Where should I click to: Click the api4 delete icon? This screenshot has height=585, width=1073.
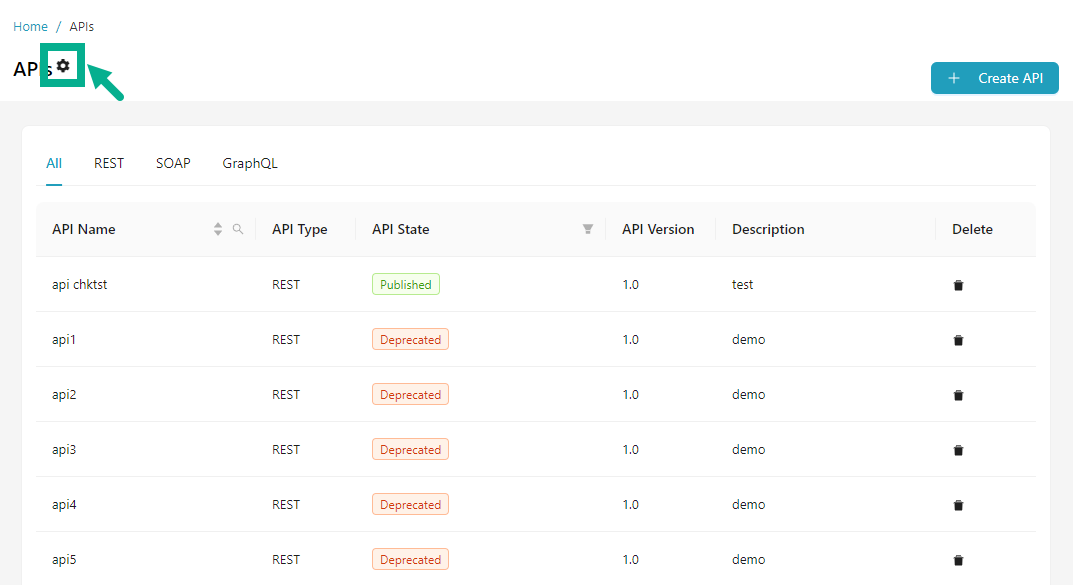pyautogui.click(x=958, y=505)
